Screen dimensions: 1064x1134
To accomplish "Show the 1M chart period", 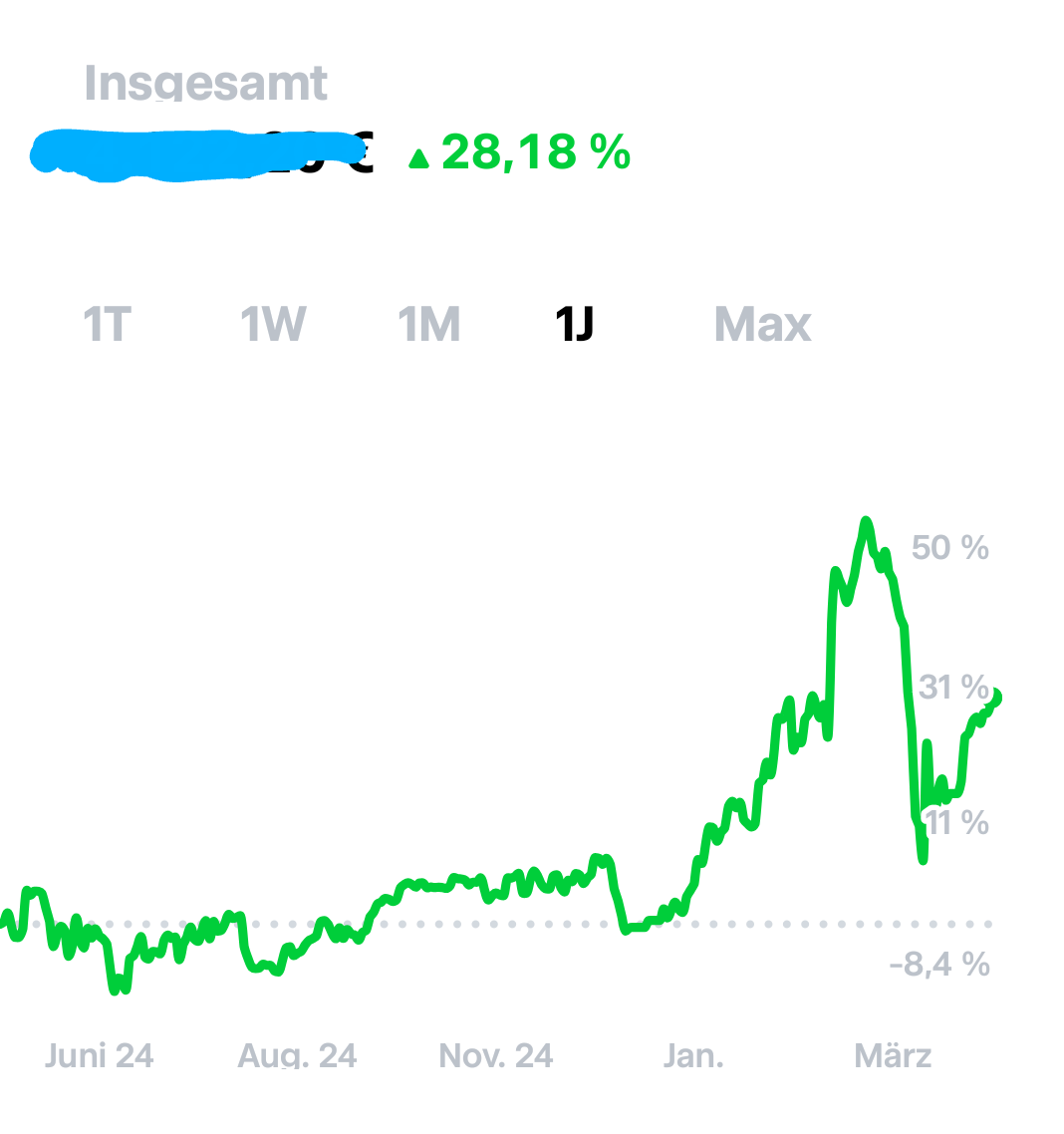I will [x=429, y=325].
